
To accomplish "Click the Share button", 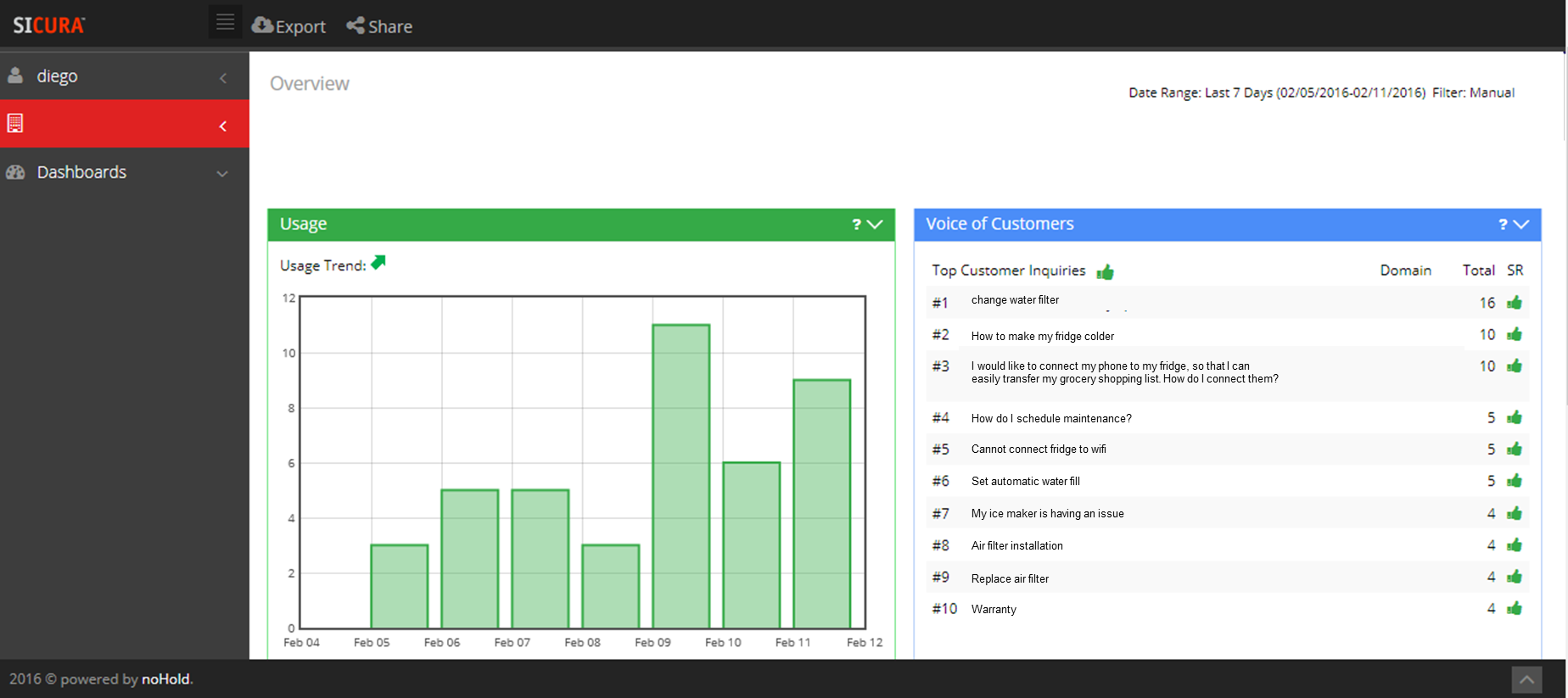I will pyautogui.click(x=379, y=26).
